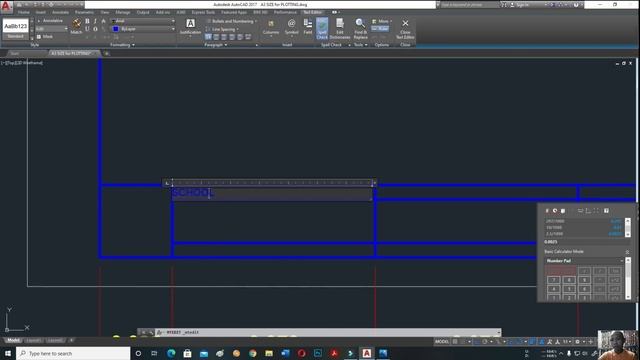Click the command line input

[327, 333]
